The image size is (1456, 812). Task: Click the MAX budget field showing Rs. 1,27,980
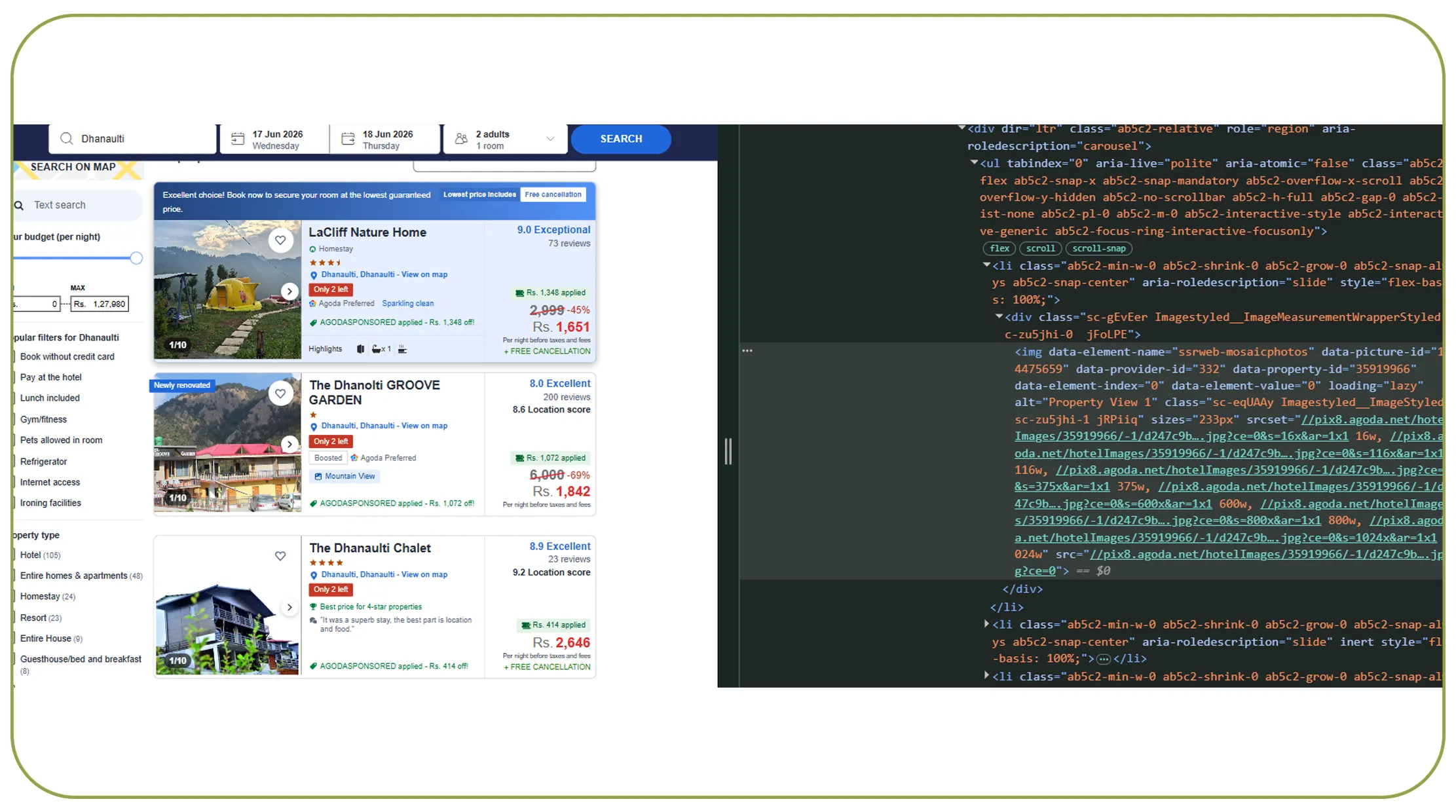point(100,304)
